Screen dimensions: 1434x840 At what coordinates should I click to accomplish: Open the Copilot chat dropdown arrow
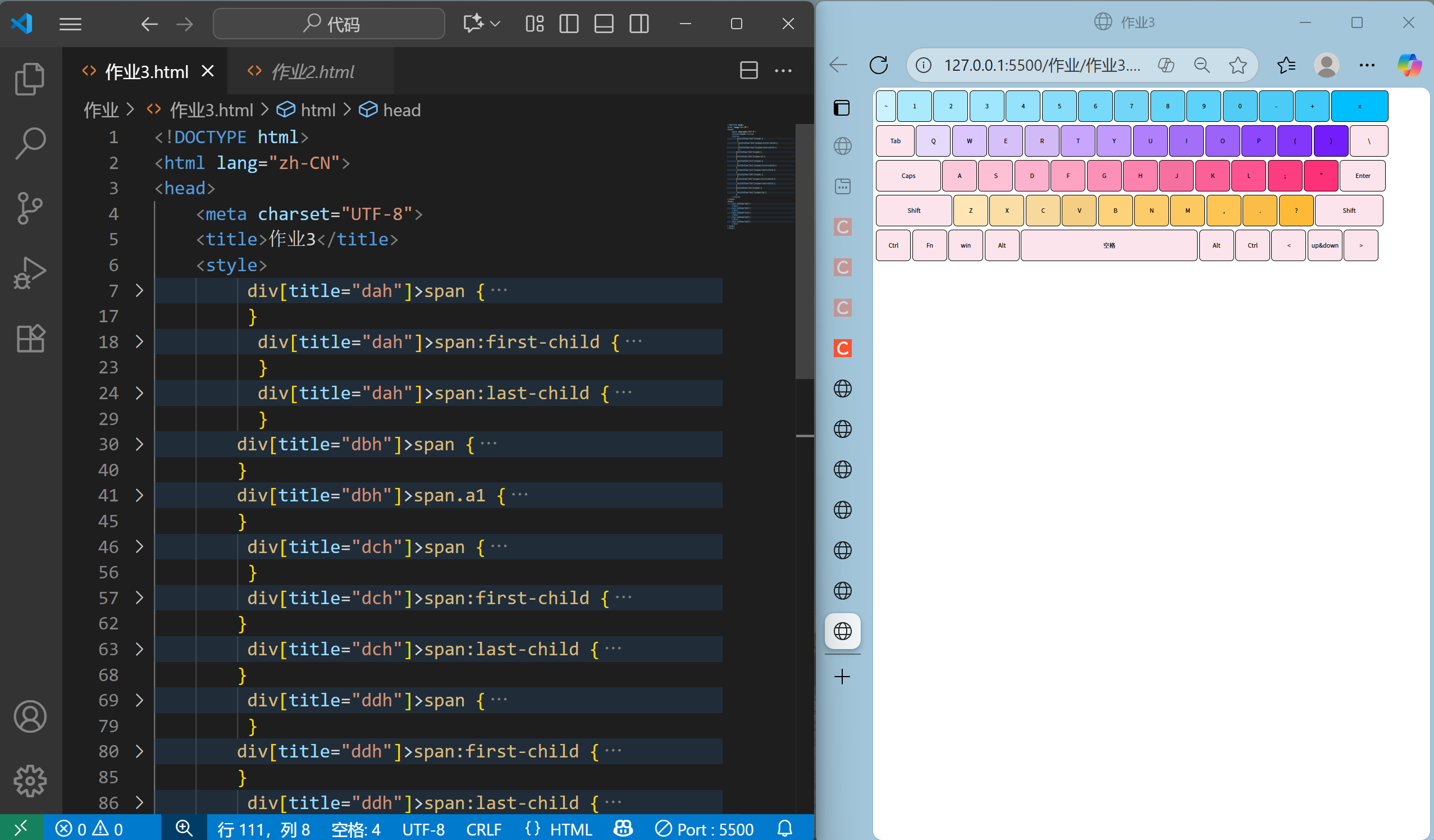click(495, 24)
